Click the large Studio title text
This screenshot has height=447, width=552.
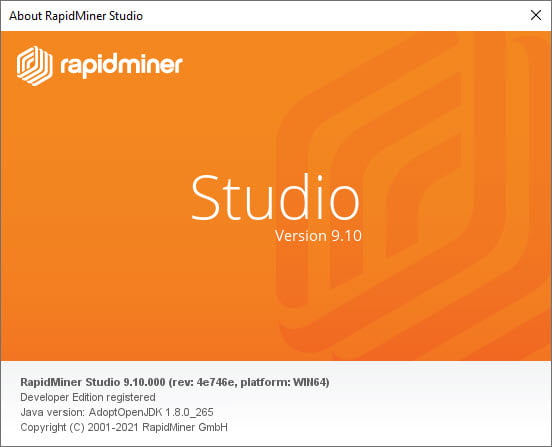point(275,197)
